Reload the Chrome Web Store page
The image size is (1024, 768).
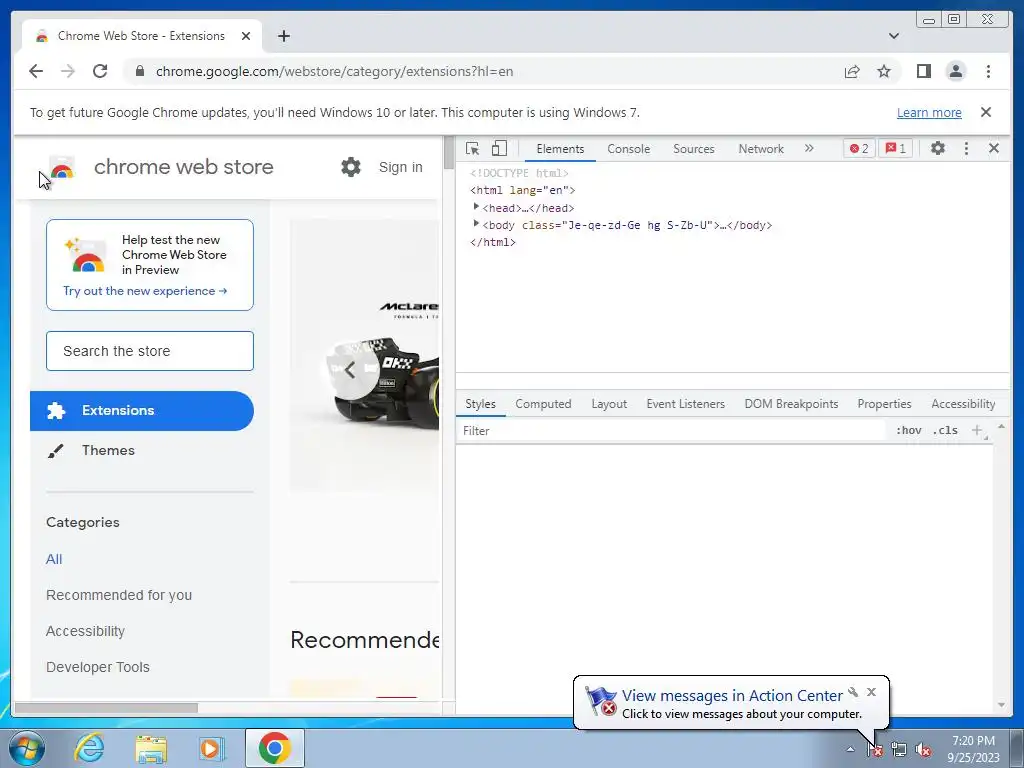[x=100, y=71]
